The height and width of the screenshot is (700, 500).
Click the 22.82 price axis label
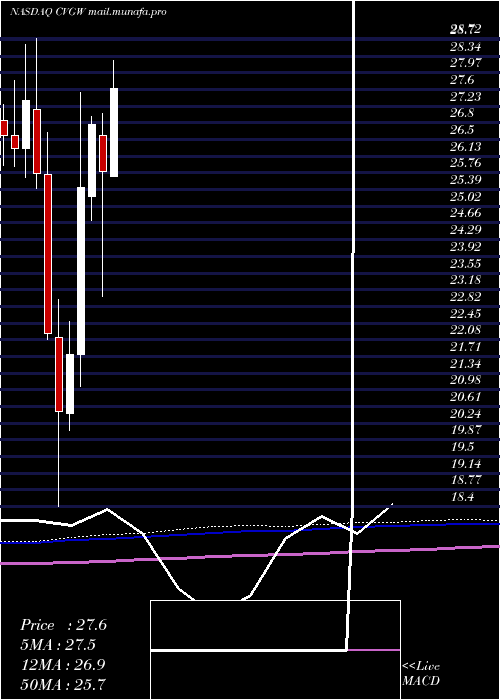pyautogui.click(x=466, y=296)
